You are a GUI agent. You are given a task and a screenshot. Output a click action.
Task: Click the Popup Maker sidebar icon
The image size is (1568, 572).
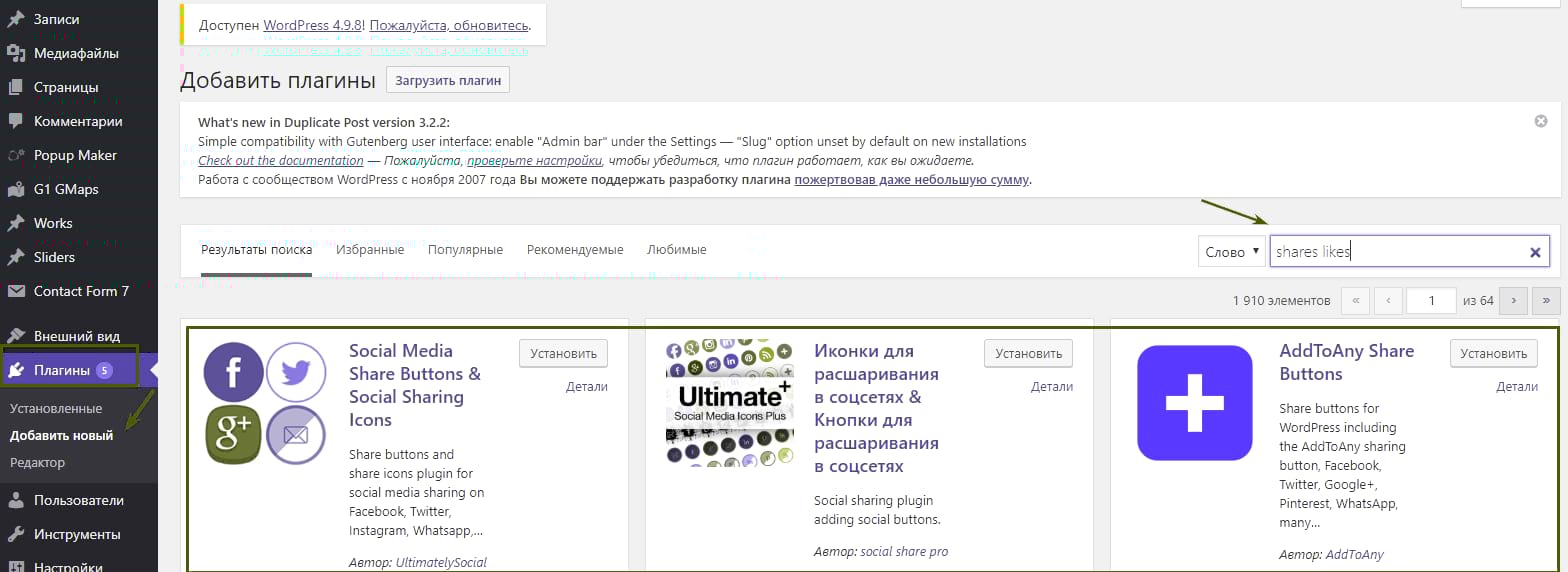16,155
